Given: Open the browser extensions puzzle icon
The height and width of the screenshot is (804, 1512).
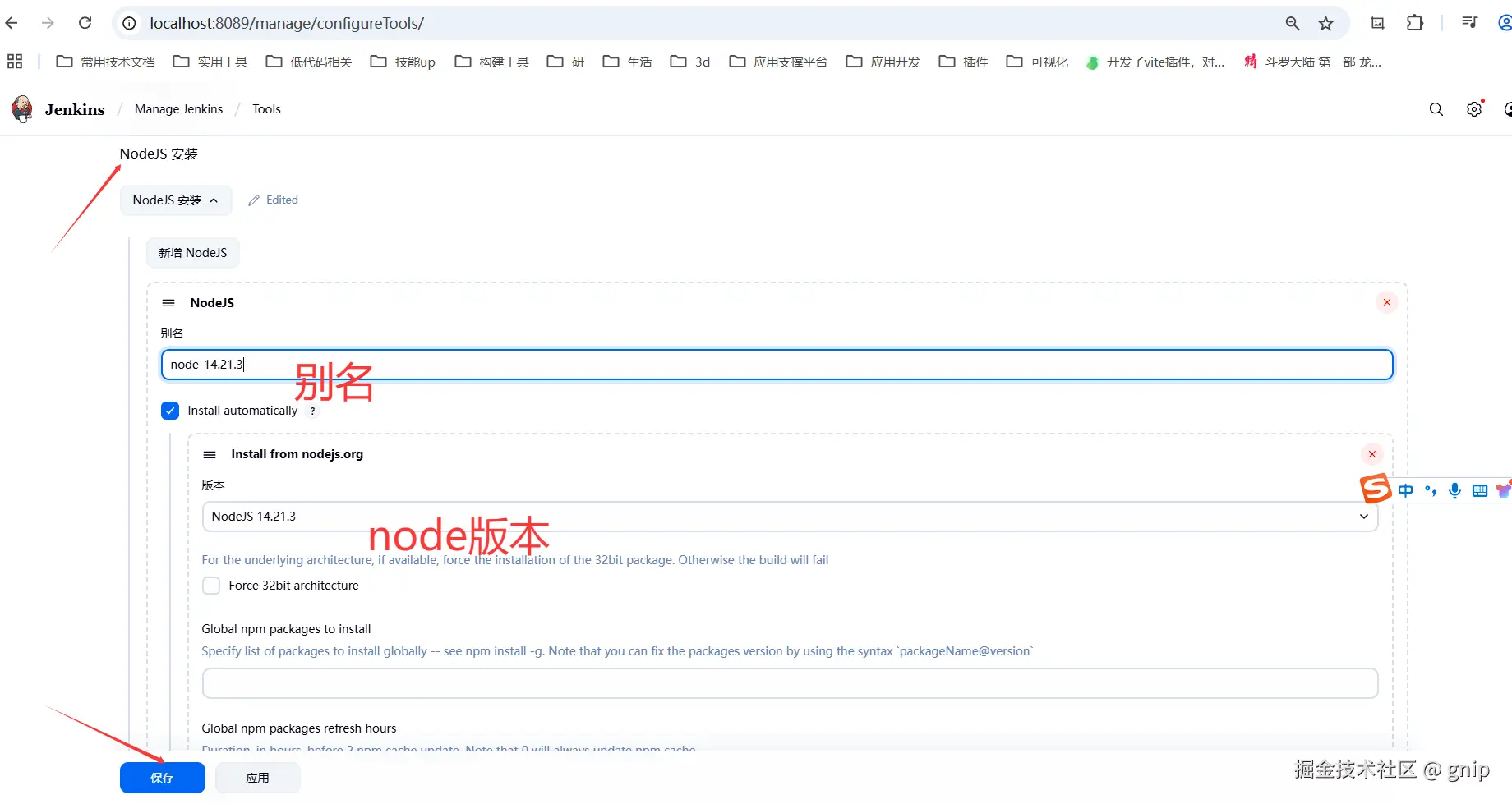Looking at the screenshot, I should [1414, 23].
